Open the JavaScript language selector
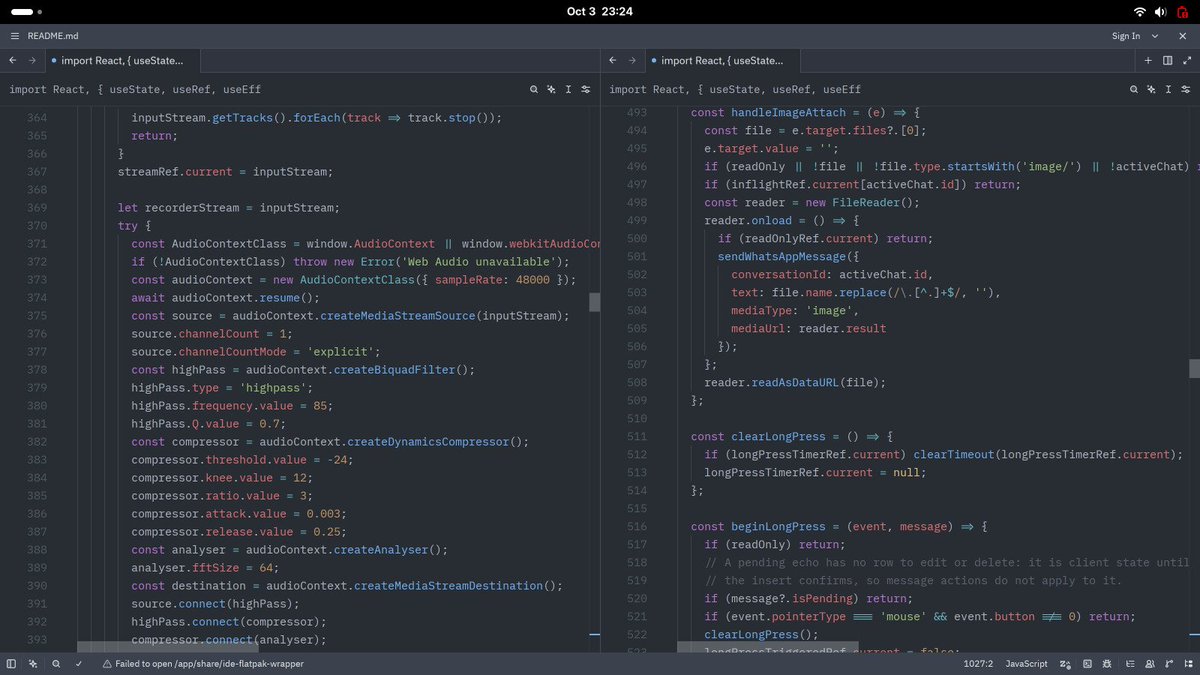This screenshot has height=675, width=1200. click(x=1026, y=663)
